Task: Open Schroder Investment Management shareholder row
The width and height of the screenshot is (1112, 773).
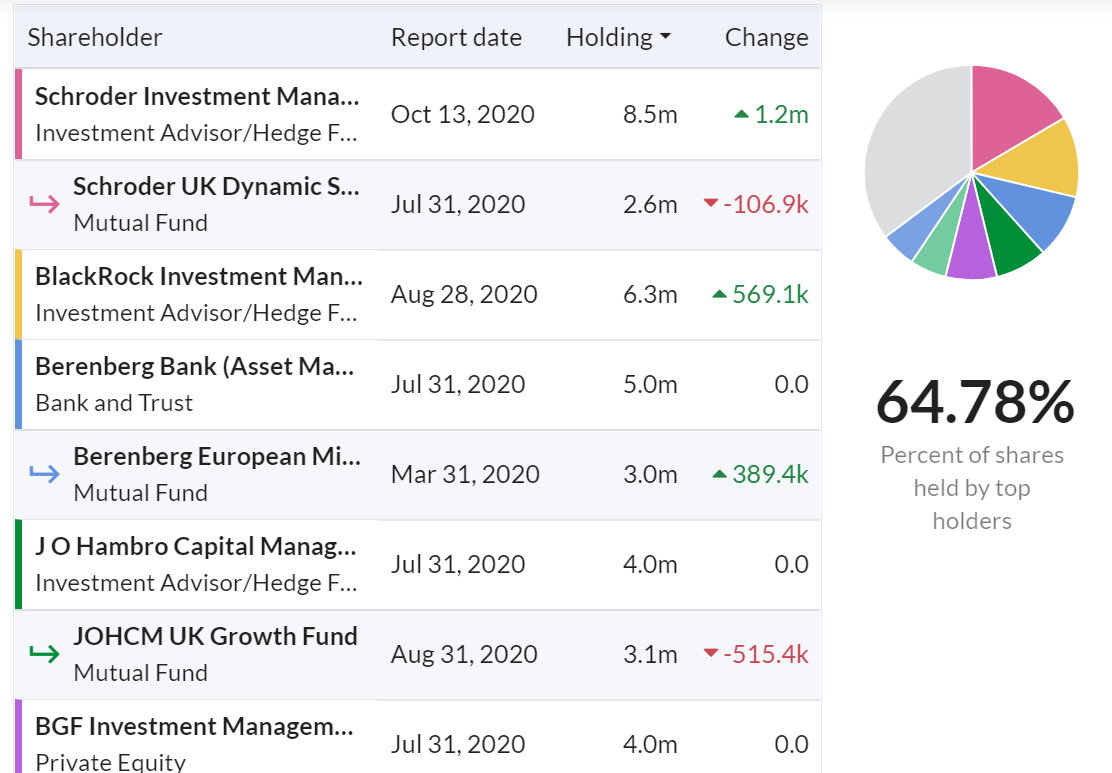Action: point(417,114)
